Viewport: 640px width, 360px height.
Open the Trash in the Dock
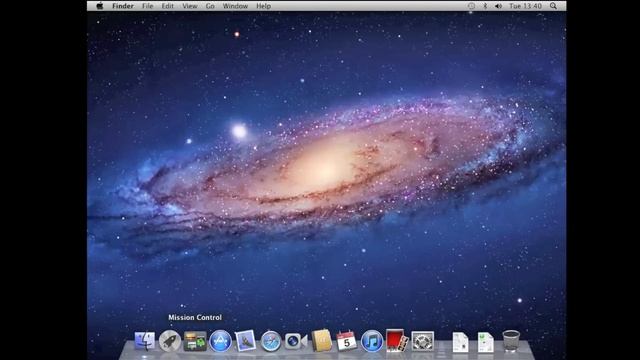click(x=511, y=341)
